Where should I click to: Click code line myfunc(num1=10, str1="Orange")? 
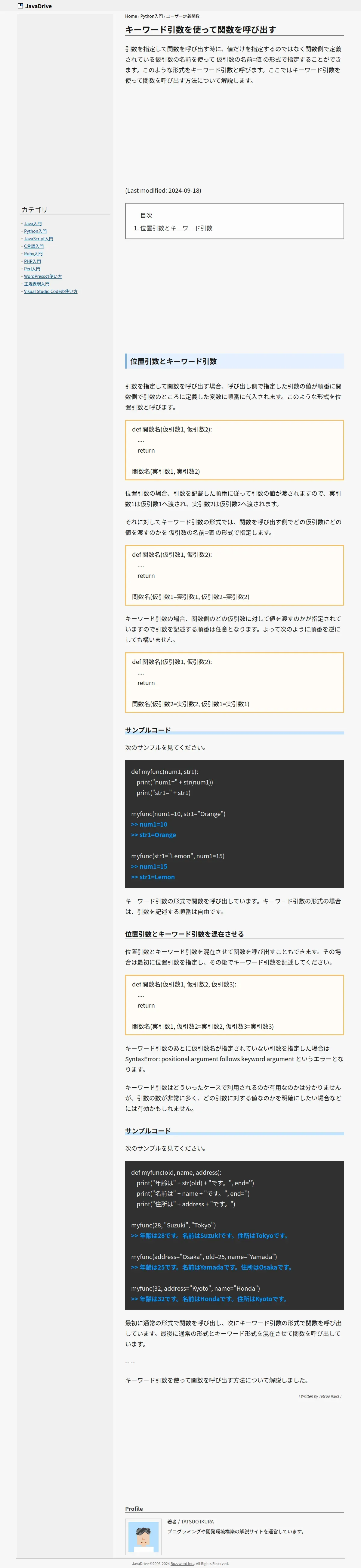[178, 814]
